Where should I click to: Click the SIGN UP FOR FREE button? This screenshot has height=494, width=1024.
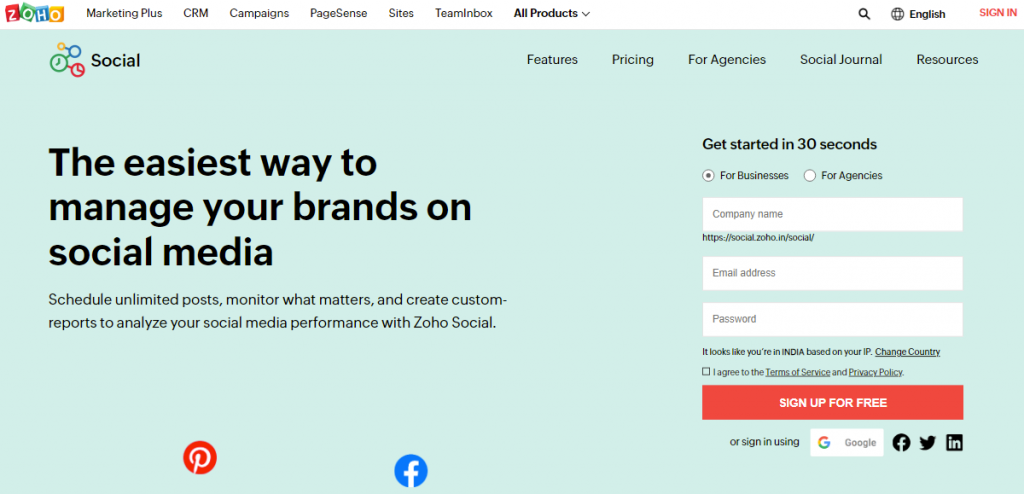tap(832, 403)
